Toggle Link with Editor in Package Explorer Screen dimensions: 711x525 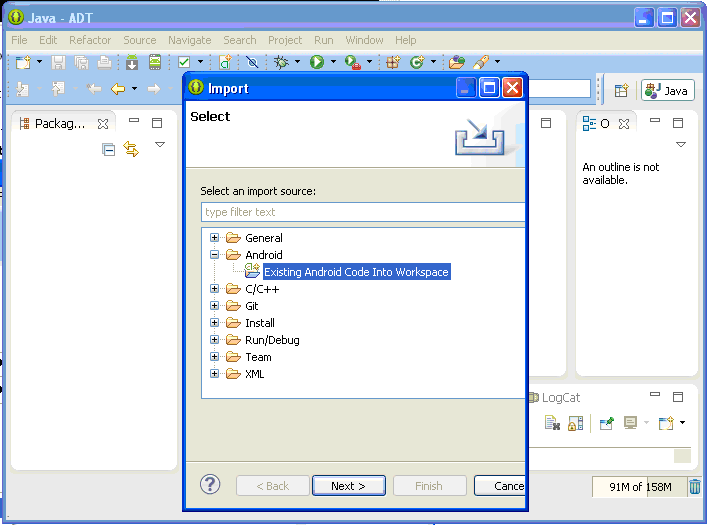131,149
